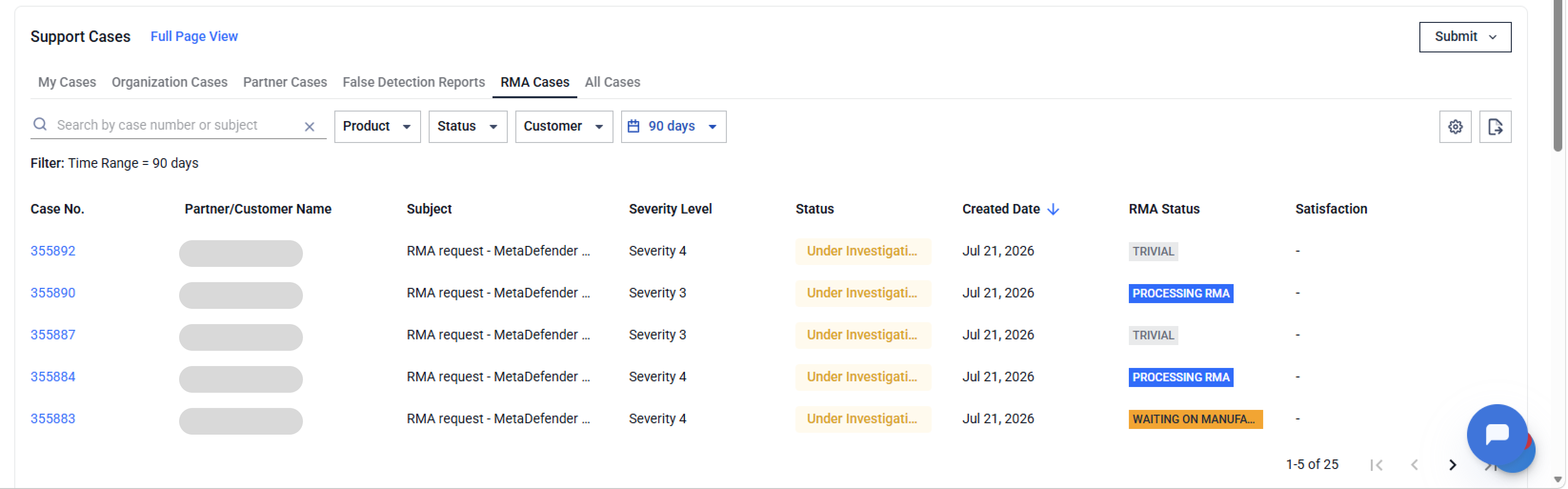Open case 355884

coord(53,377)
